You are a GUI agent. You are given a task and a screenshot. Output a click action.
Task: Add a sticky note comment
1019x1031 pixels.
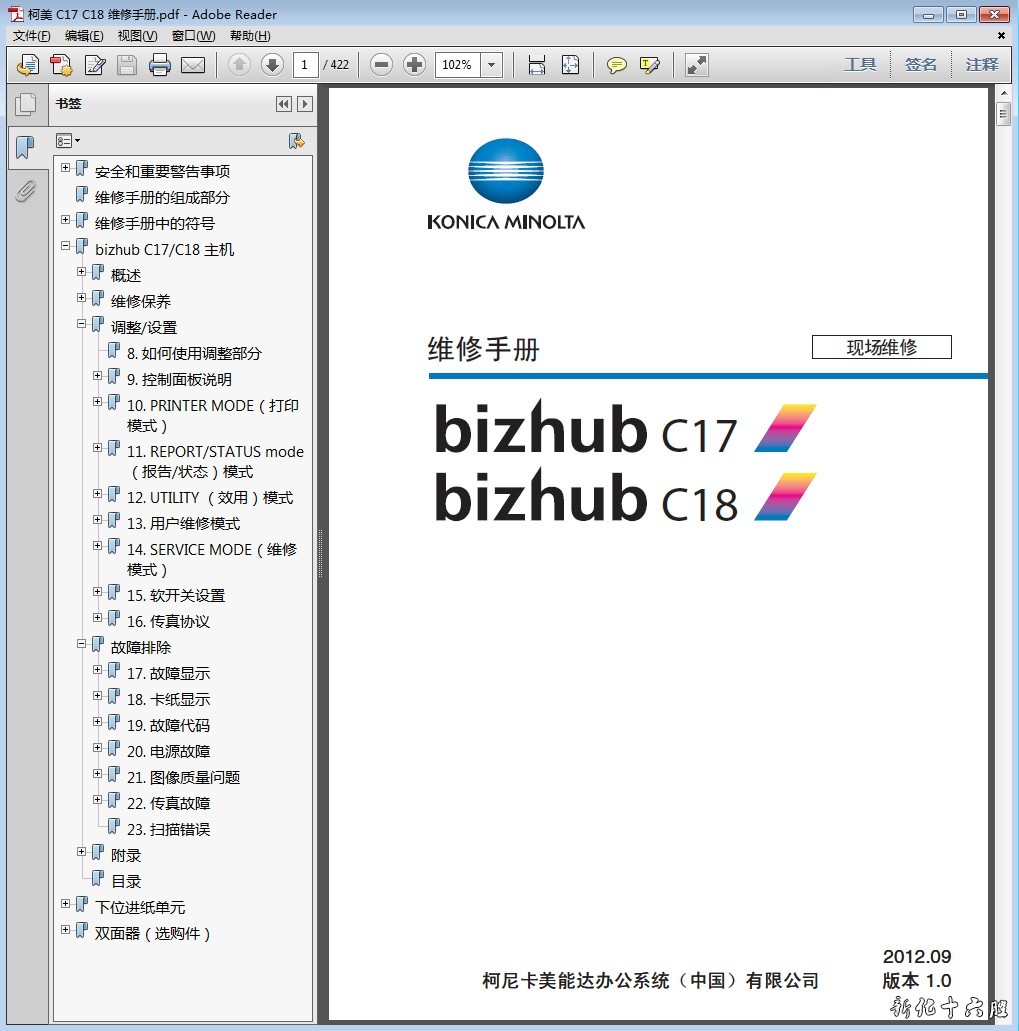tap(617, 65)
